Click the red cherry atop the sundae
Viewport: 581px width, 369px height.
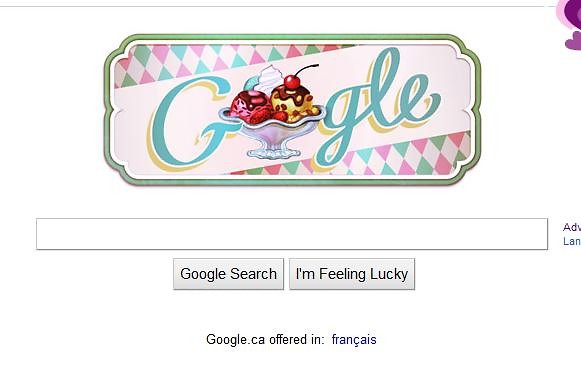[292, 82]
